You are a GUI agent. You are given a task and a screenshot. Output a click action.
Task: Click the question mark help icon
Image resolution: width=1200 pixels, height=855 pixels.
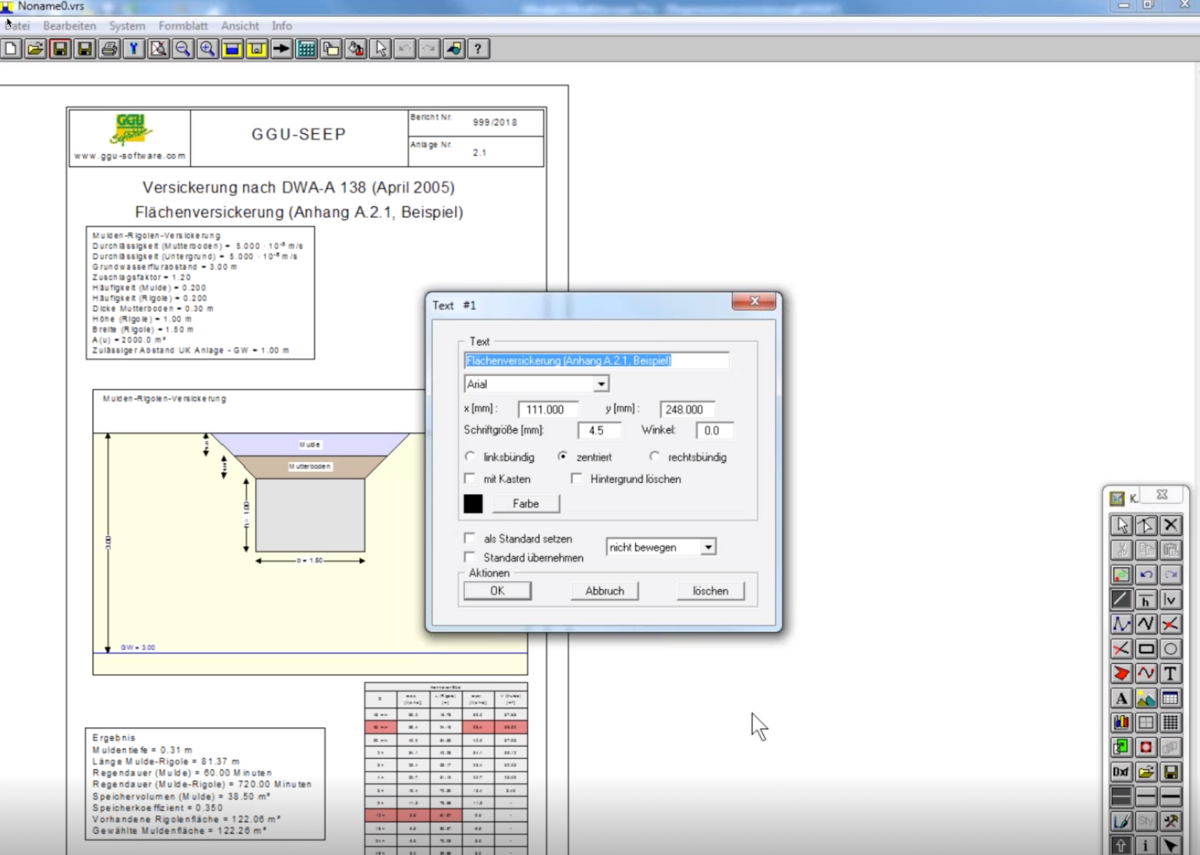click(x=479, y=49)
